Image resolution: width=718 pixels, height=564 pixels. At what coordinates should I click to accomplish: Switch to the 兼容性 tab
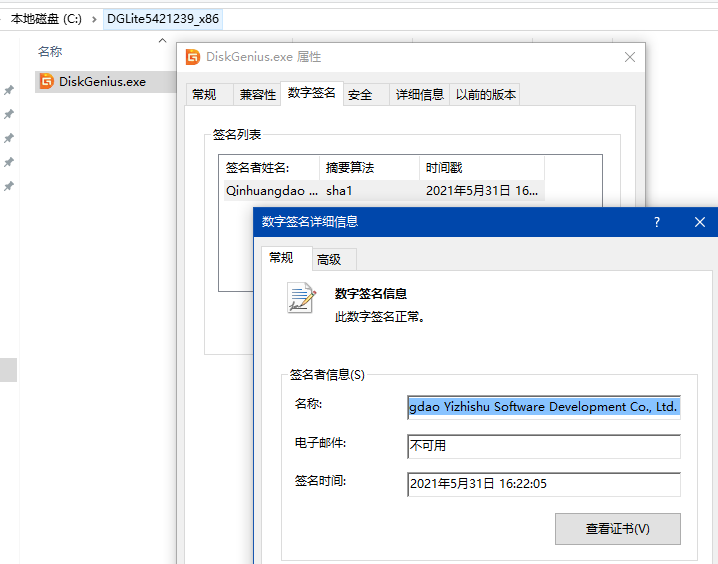coord(257,95)
